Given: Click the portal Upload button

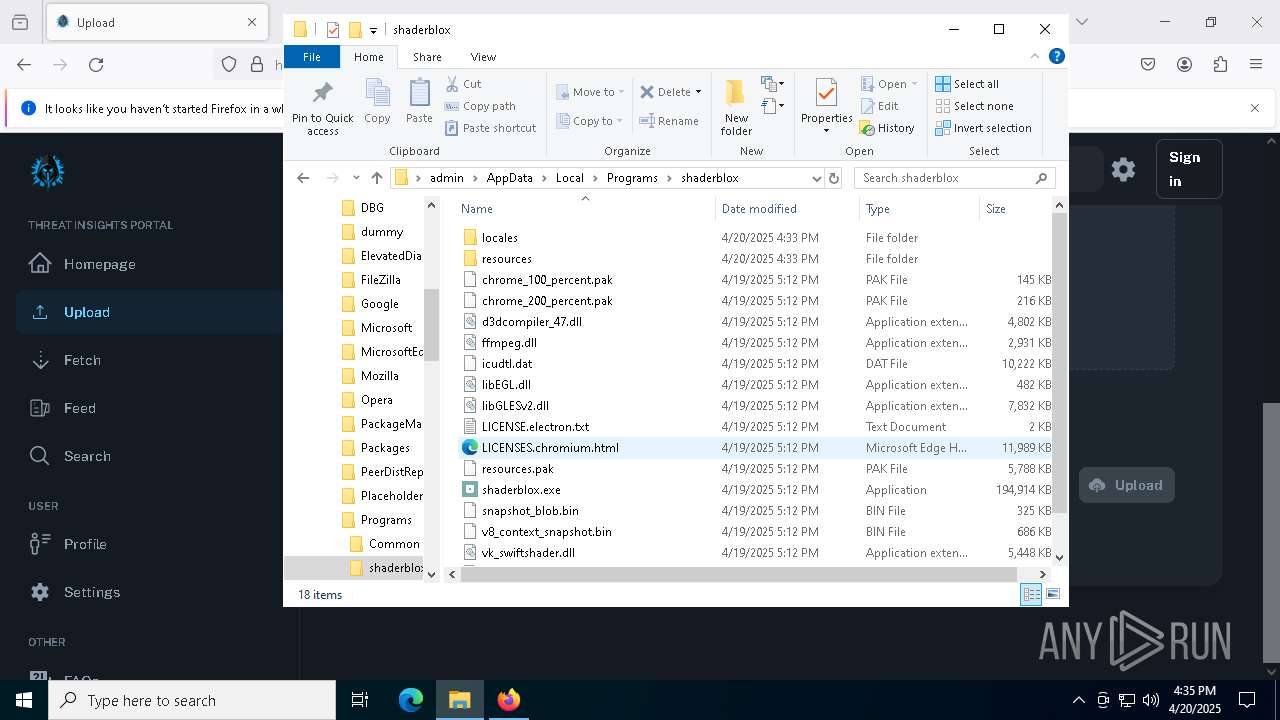Looking at the screenshot, I should pyautogui.click(x=1126, y=485).
